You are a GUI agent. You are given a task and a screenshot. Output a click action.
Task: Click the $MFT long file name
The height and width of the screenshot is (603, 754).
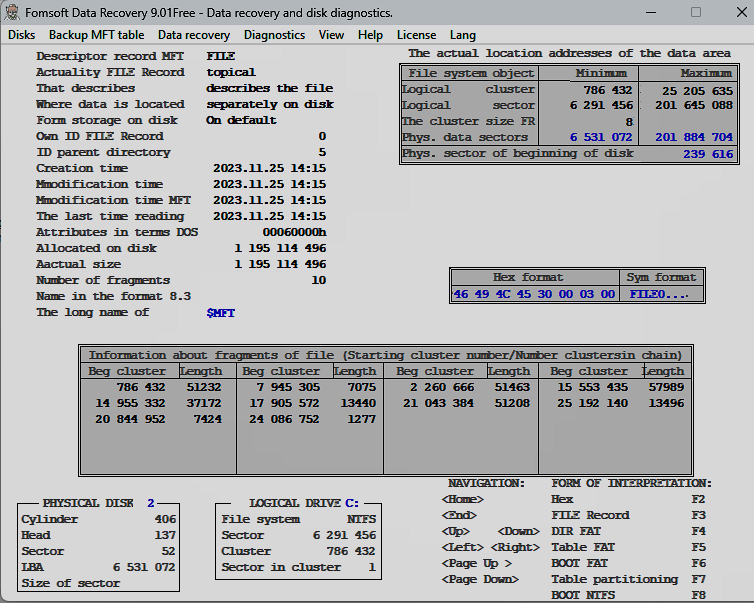coord(221,313)
